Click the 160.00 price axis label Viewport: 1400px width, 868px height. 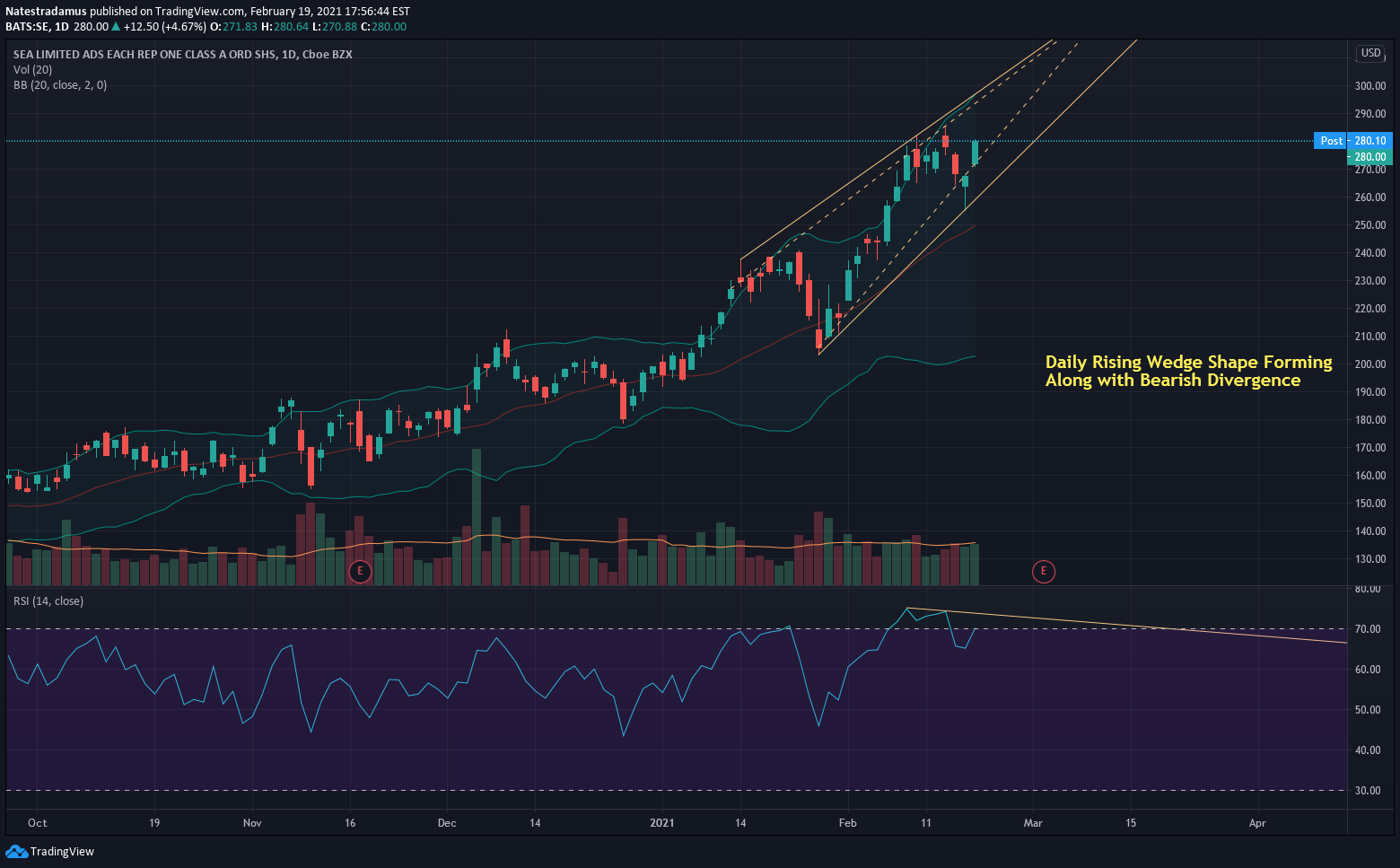click(1370, 477)
